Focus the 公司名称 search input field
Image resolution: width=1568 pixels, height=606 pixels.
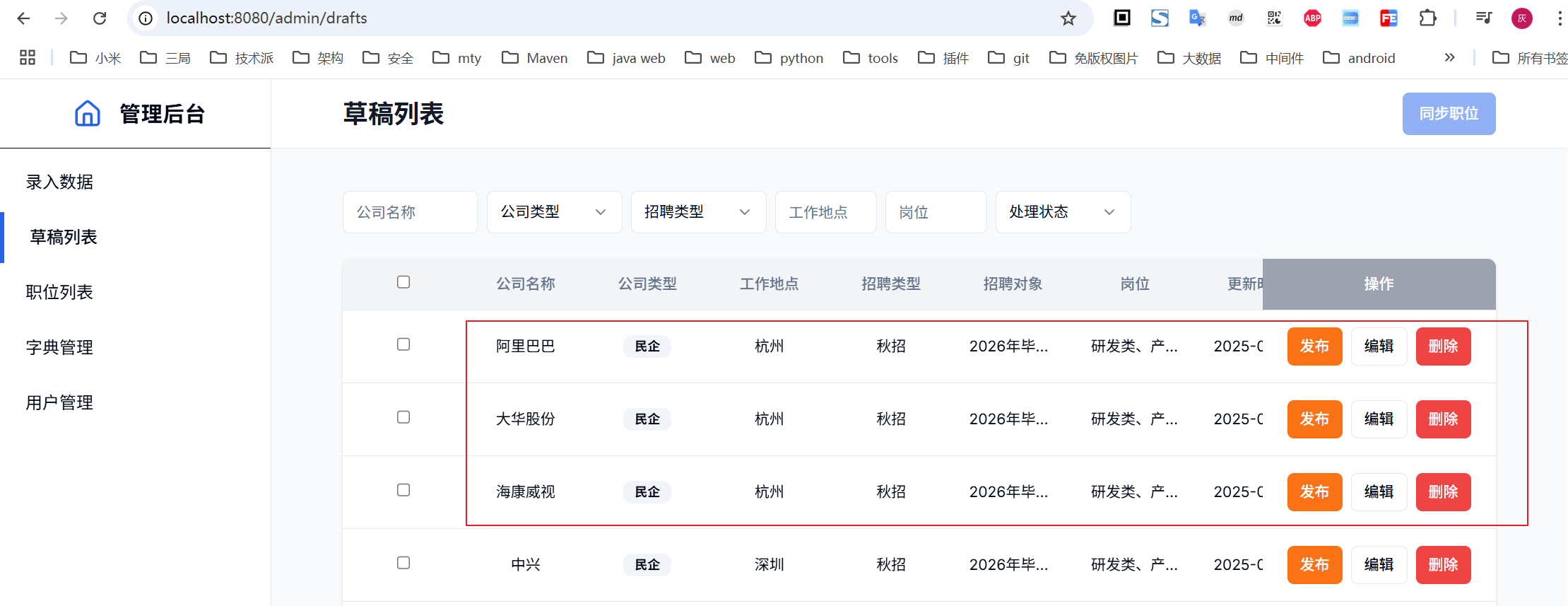pos(410,212)
